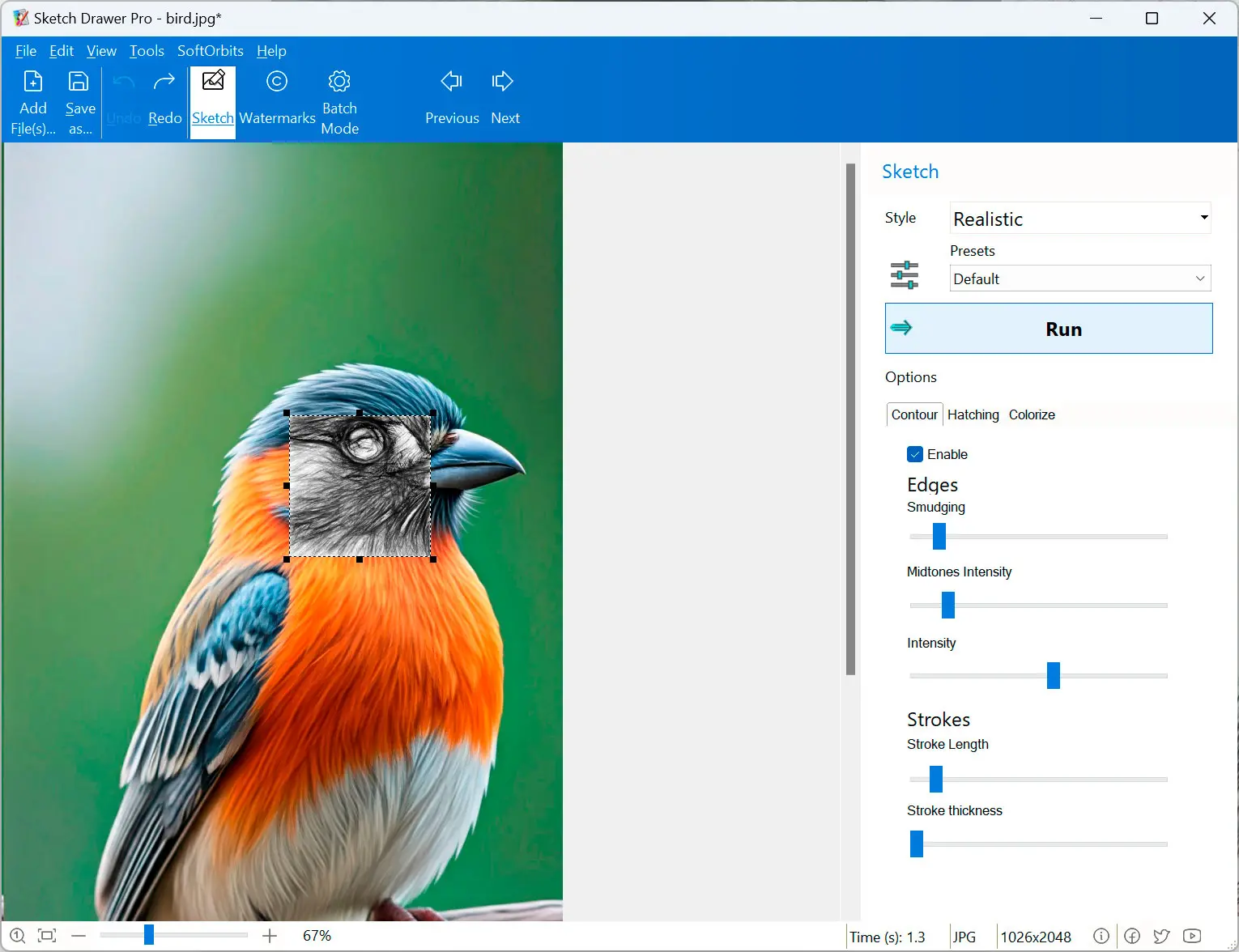Open the Style dropdown showing Realistic
The image size is (1239, 952).
[1080, 219]
